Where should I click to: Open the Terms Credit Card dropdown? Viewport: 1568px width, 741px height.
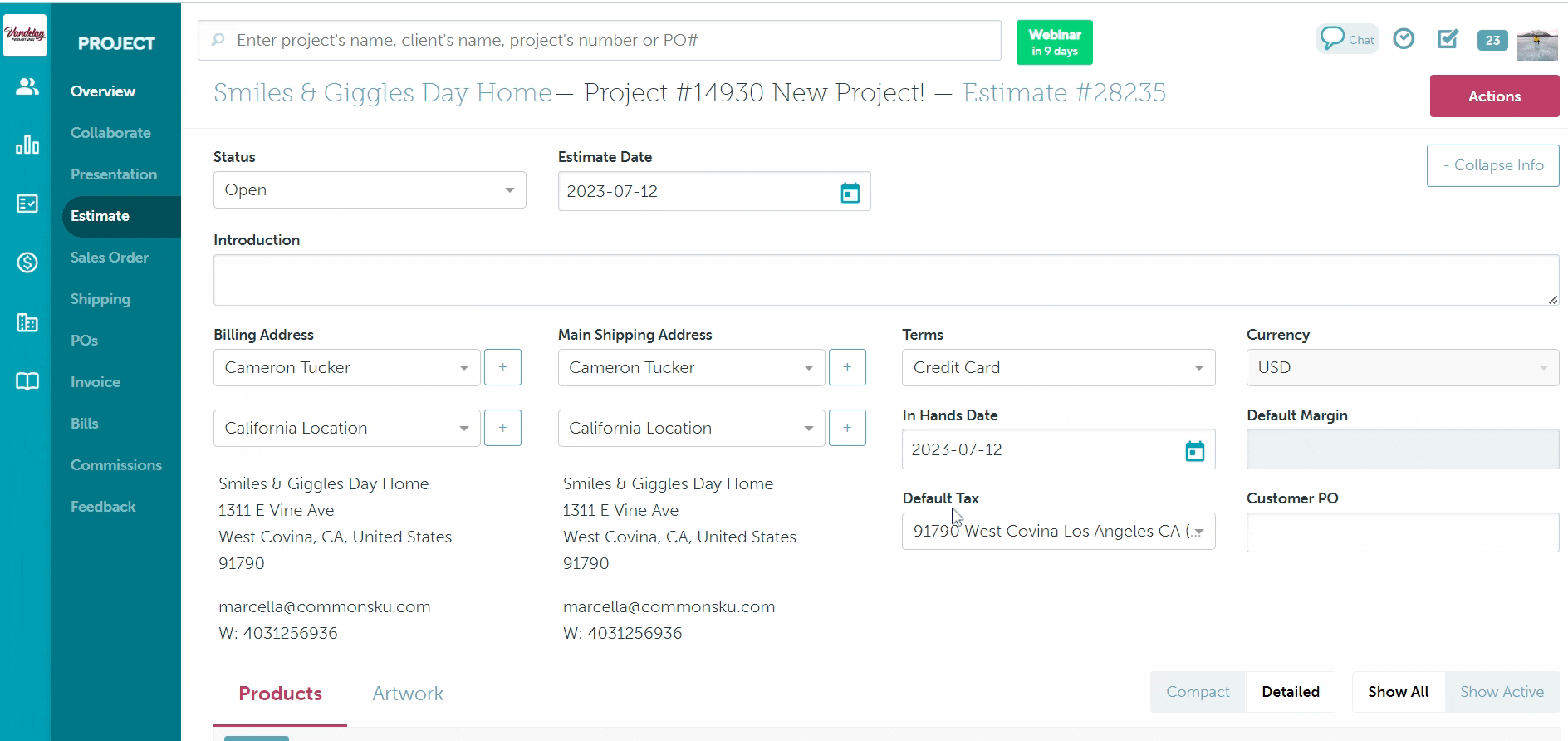pos(1058,368)
